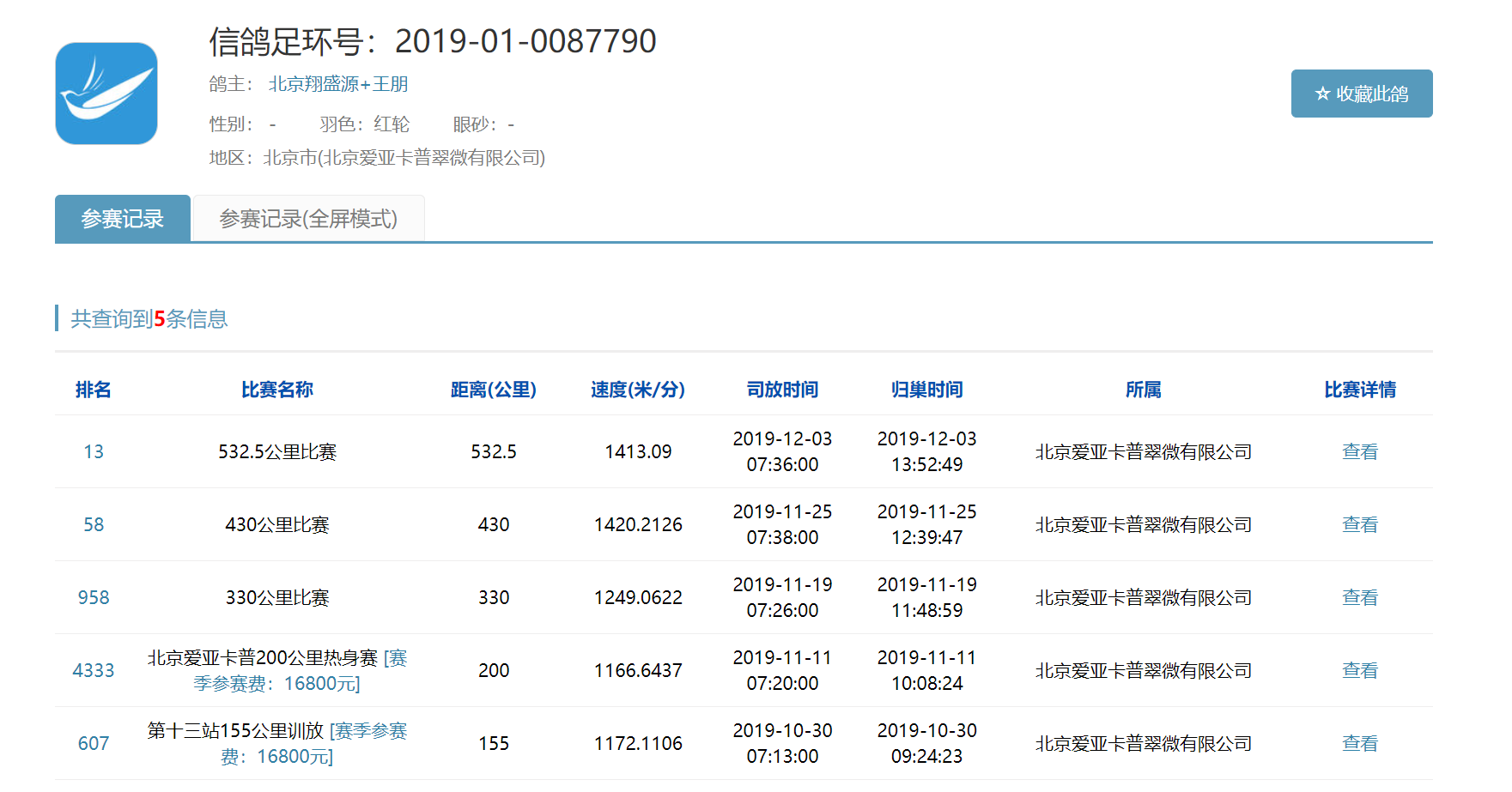Click the 收藏此鸽 favorite button
This screenshot has width=1512, height=792.
1361,94
